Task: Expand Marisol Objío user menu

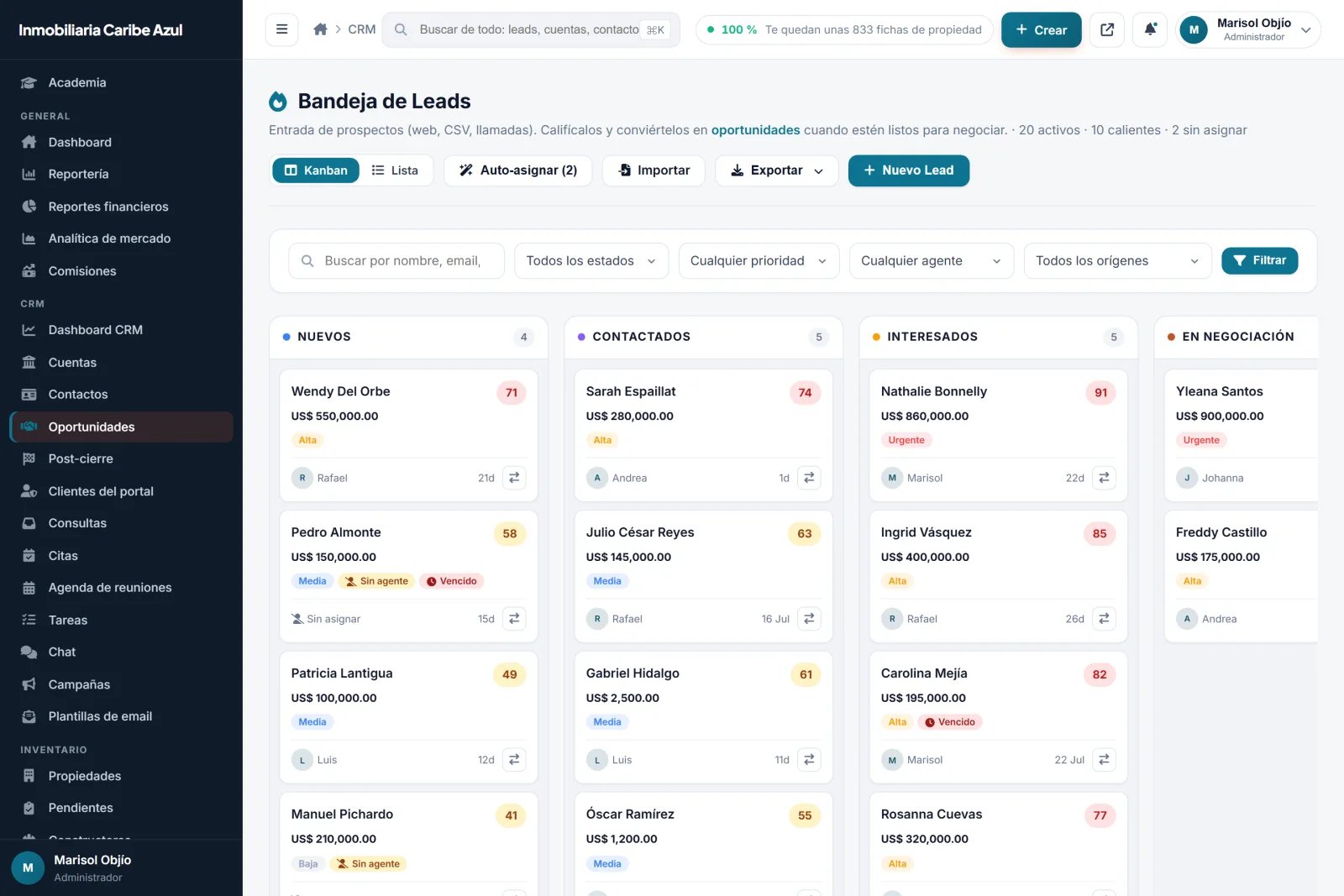Action: pos(1247,29)
